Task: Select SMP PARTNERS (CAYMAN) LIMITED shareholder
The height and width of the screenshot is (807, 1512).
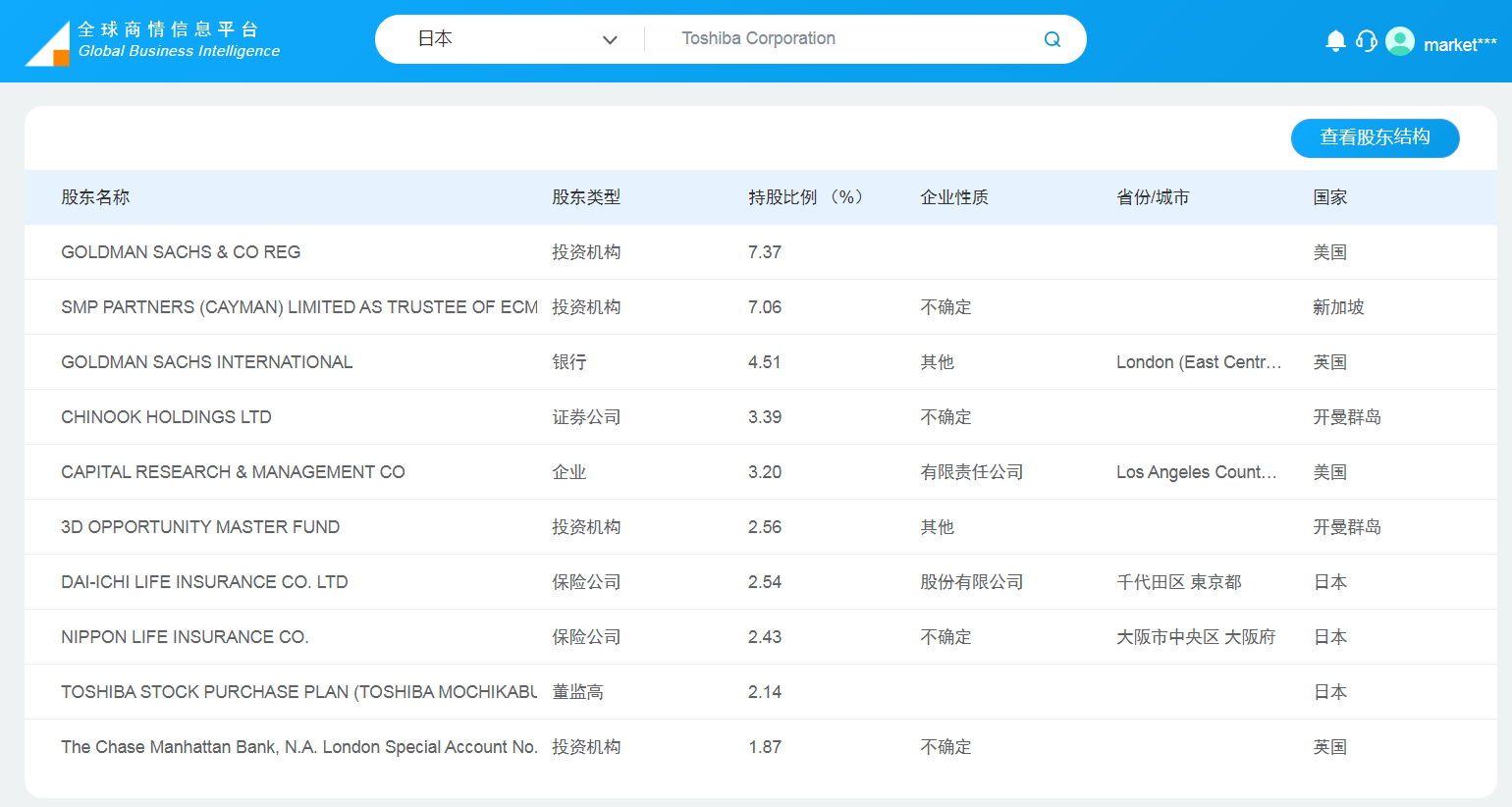Action: coord(299,307)
